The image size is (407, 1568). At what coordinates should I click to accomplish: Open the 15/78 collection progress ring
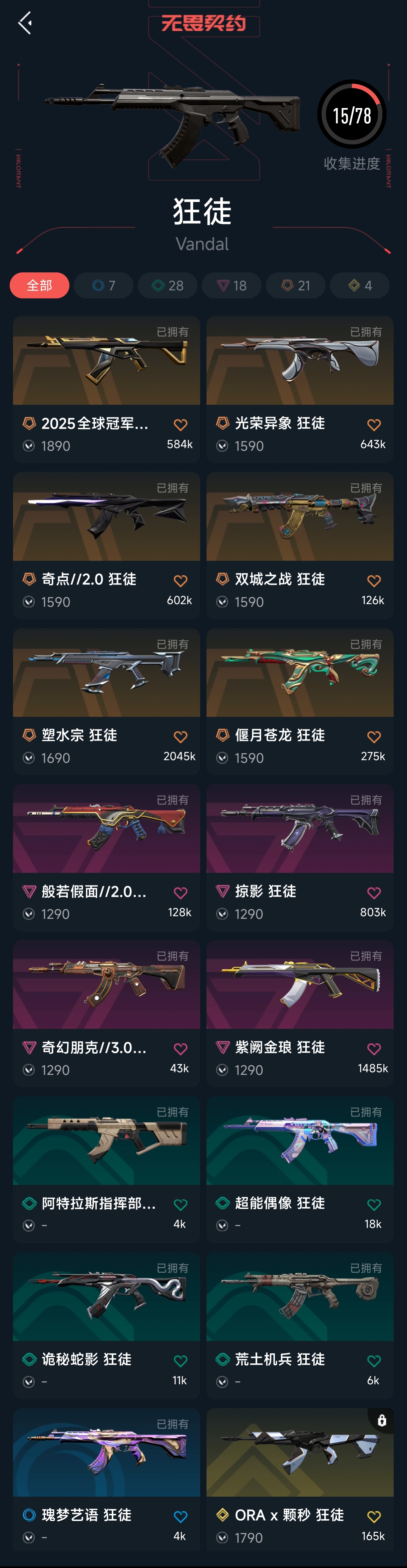(352, 114)
